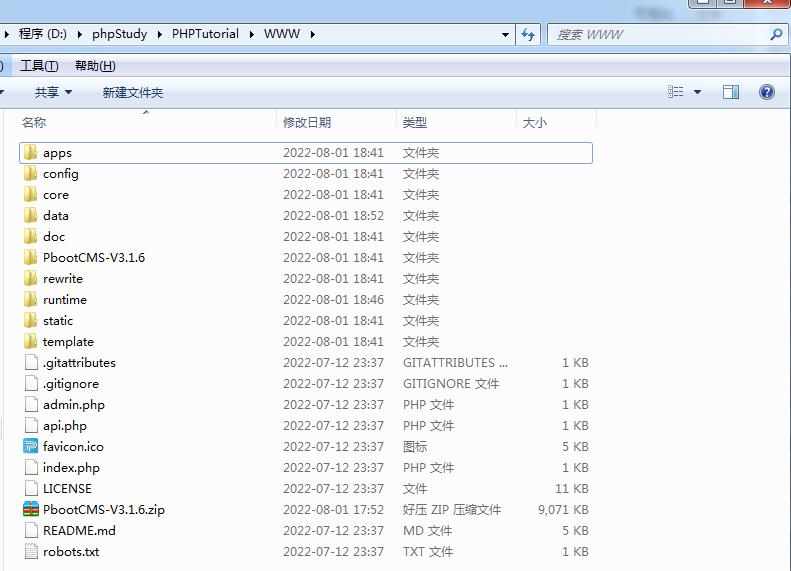The height and width of the screenshot is (571, 791).
Task: Click the apps folder icon
Action: (30, 152)
